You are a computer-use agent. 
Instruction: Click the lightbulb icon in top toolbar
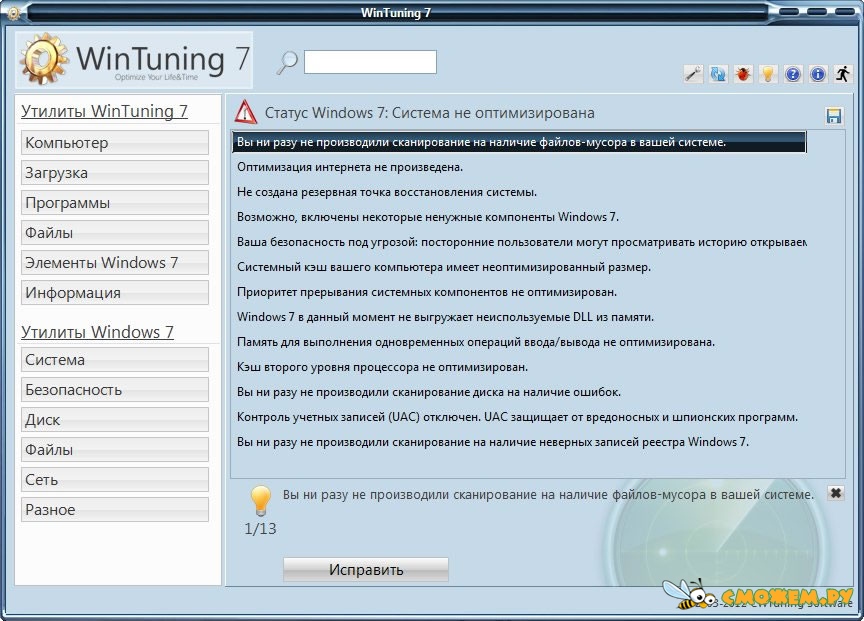(x=768, y=74)
